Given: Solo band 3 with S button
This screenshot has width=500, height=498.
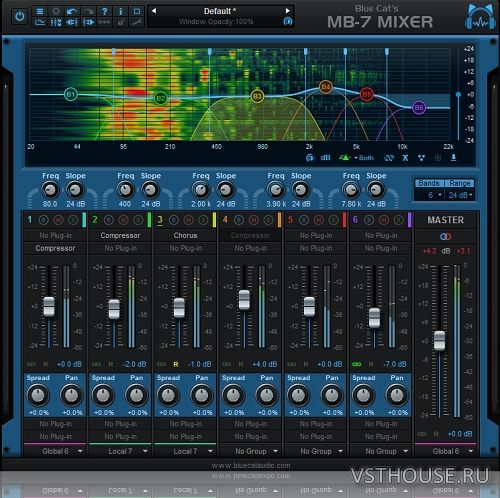Looking at the screenshot, I should click(203, 220).
